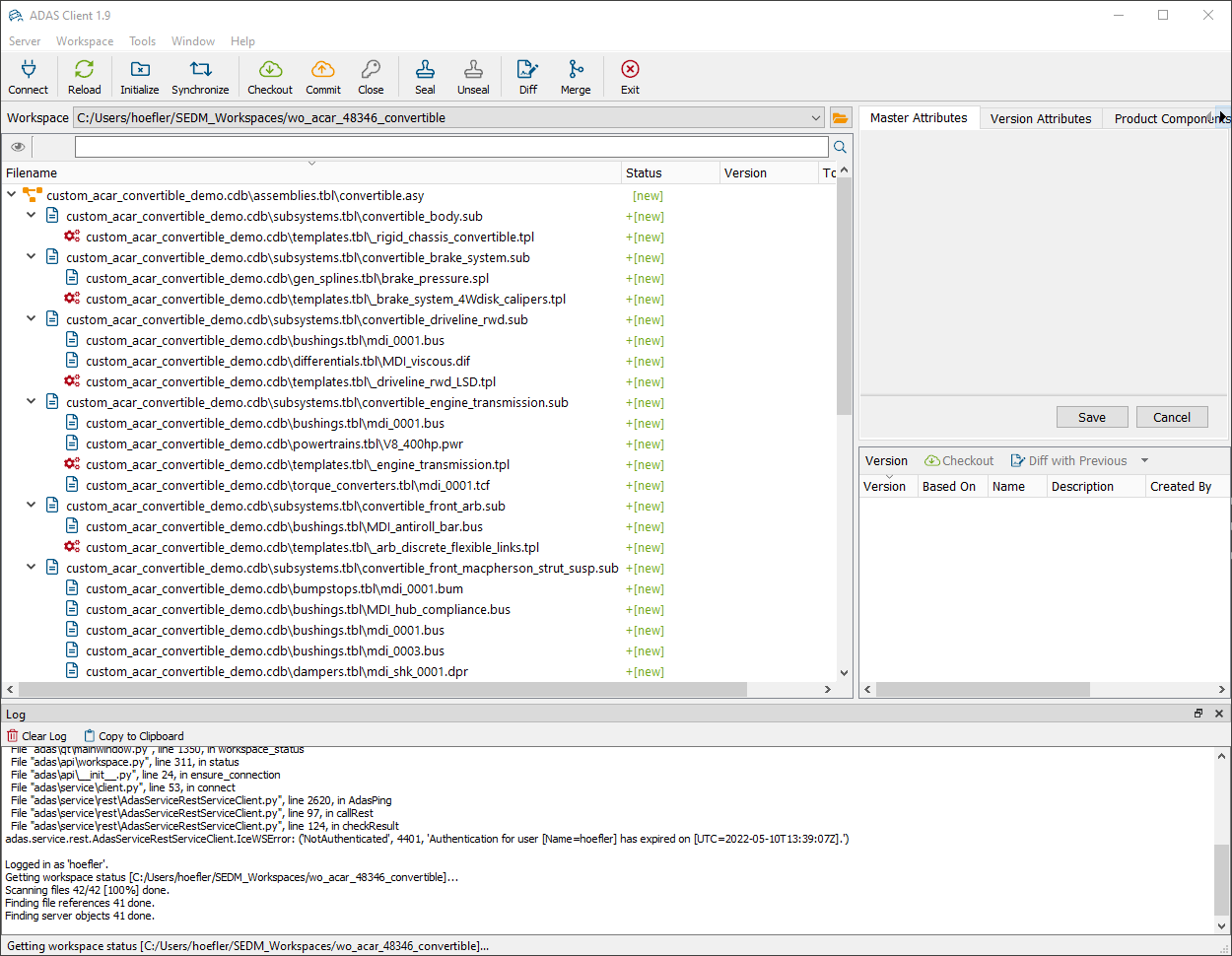The width and height of the screenshot is (1232, 956).
Task: Click the Merge toolbar icon
Action: [576, 69]
